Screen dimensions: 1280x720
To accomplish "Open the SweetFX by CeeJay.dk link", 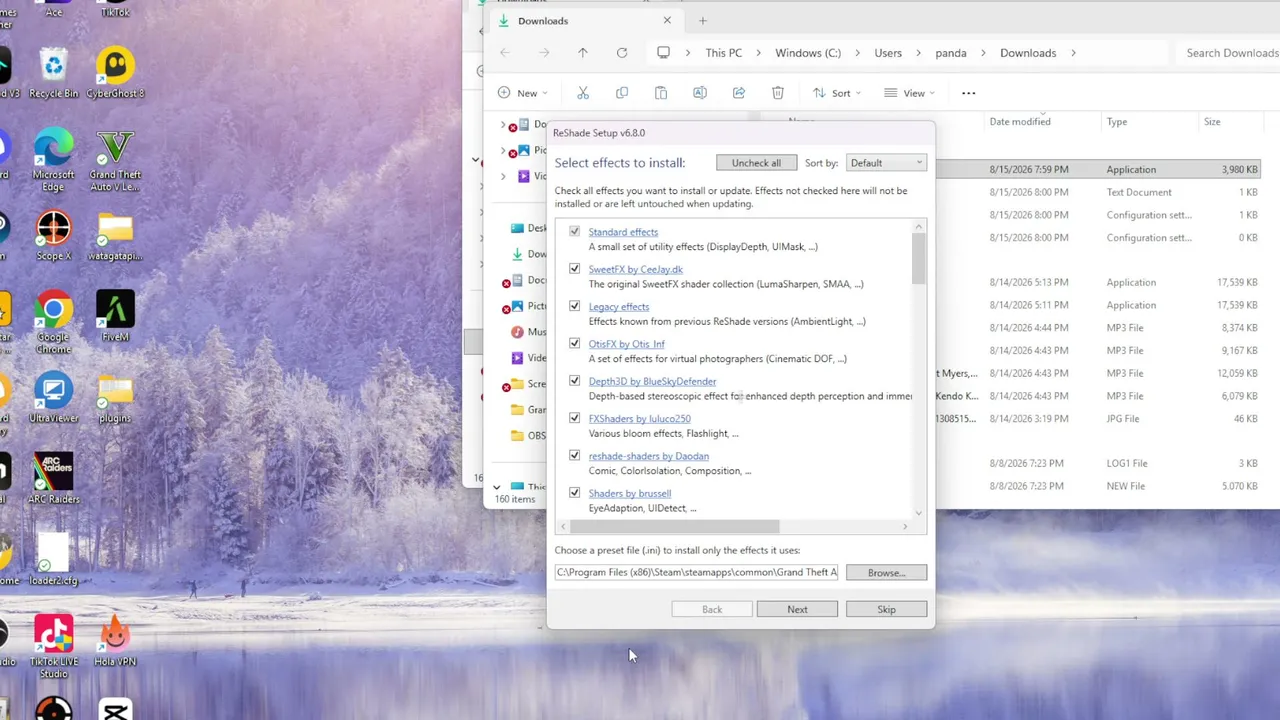I will 636,269.
